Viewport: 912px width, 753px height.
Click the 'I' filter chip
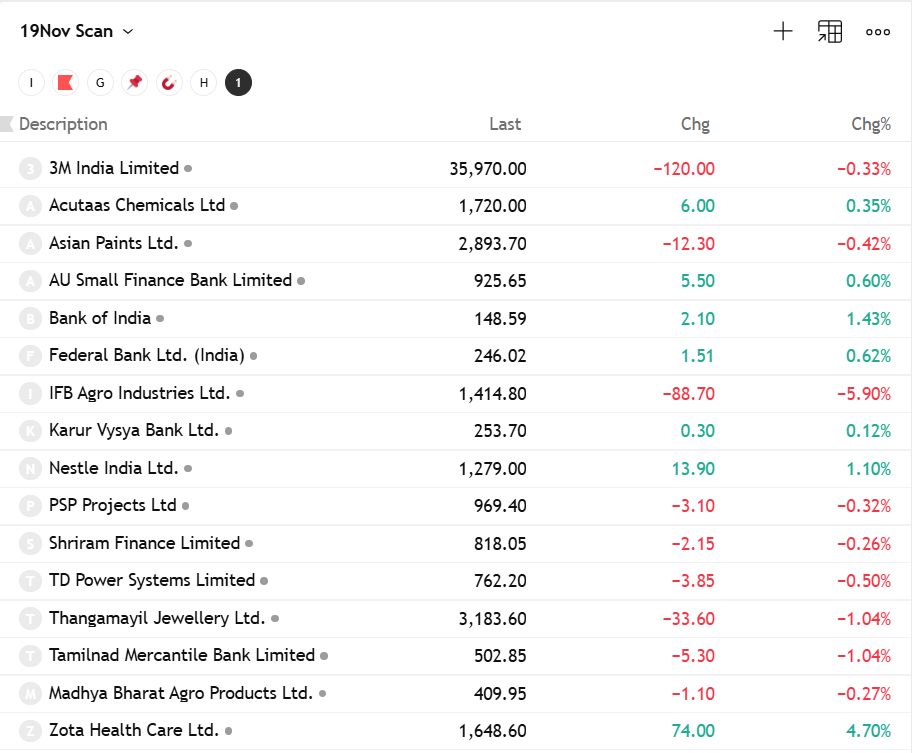coord(31,82)
